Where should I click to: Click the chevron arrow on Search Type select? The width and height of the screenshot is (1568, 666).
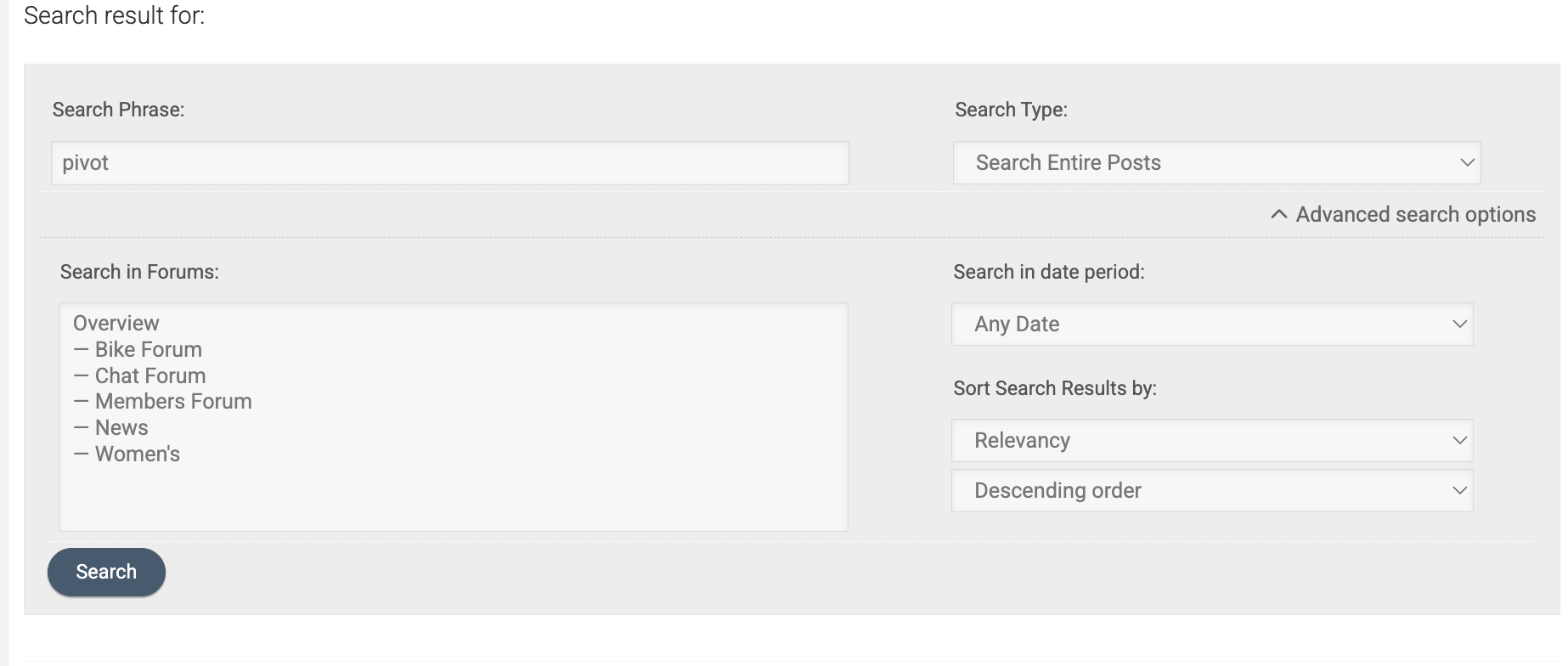tap(1466, 163)
